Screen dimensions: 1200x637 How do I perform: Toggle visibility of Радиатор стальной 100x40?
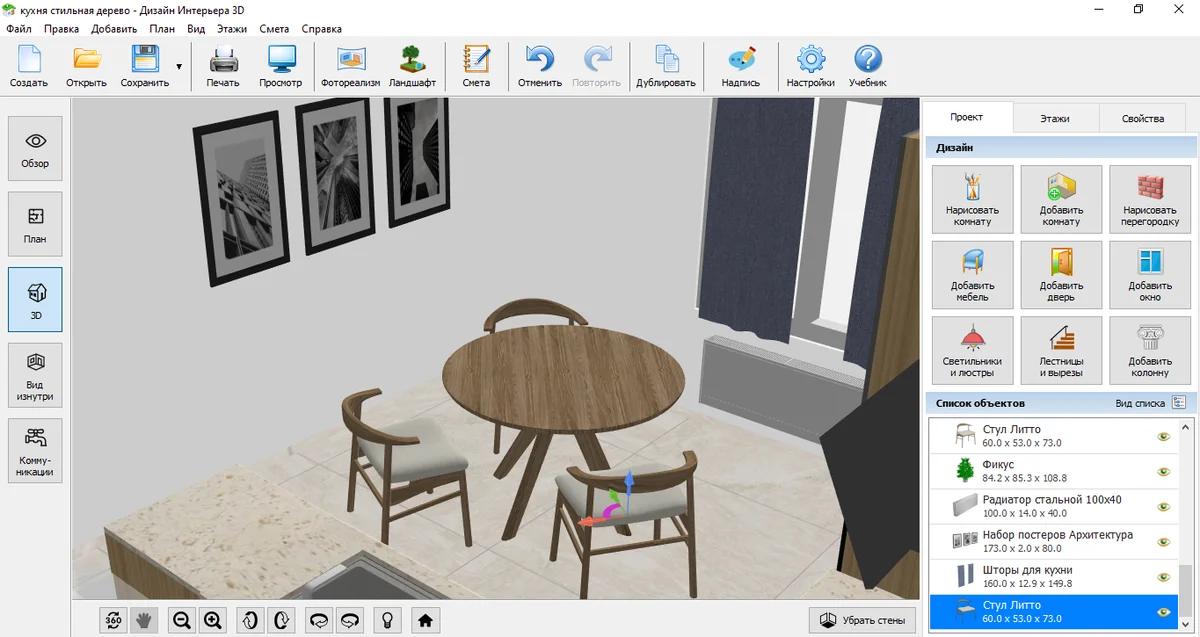(1163, 507)
